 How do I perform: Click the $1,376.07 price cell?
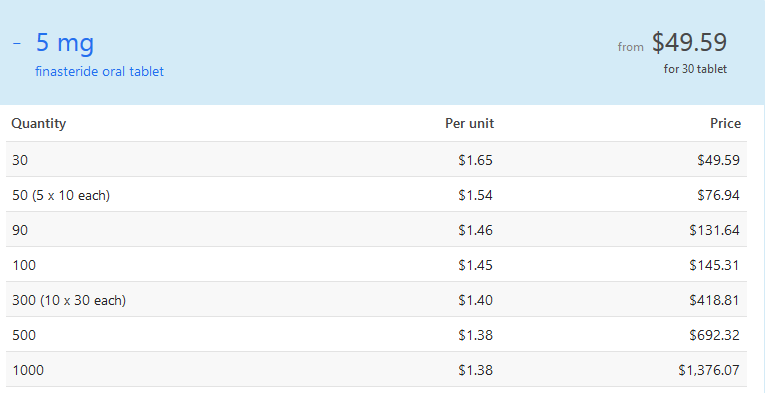709,370
